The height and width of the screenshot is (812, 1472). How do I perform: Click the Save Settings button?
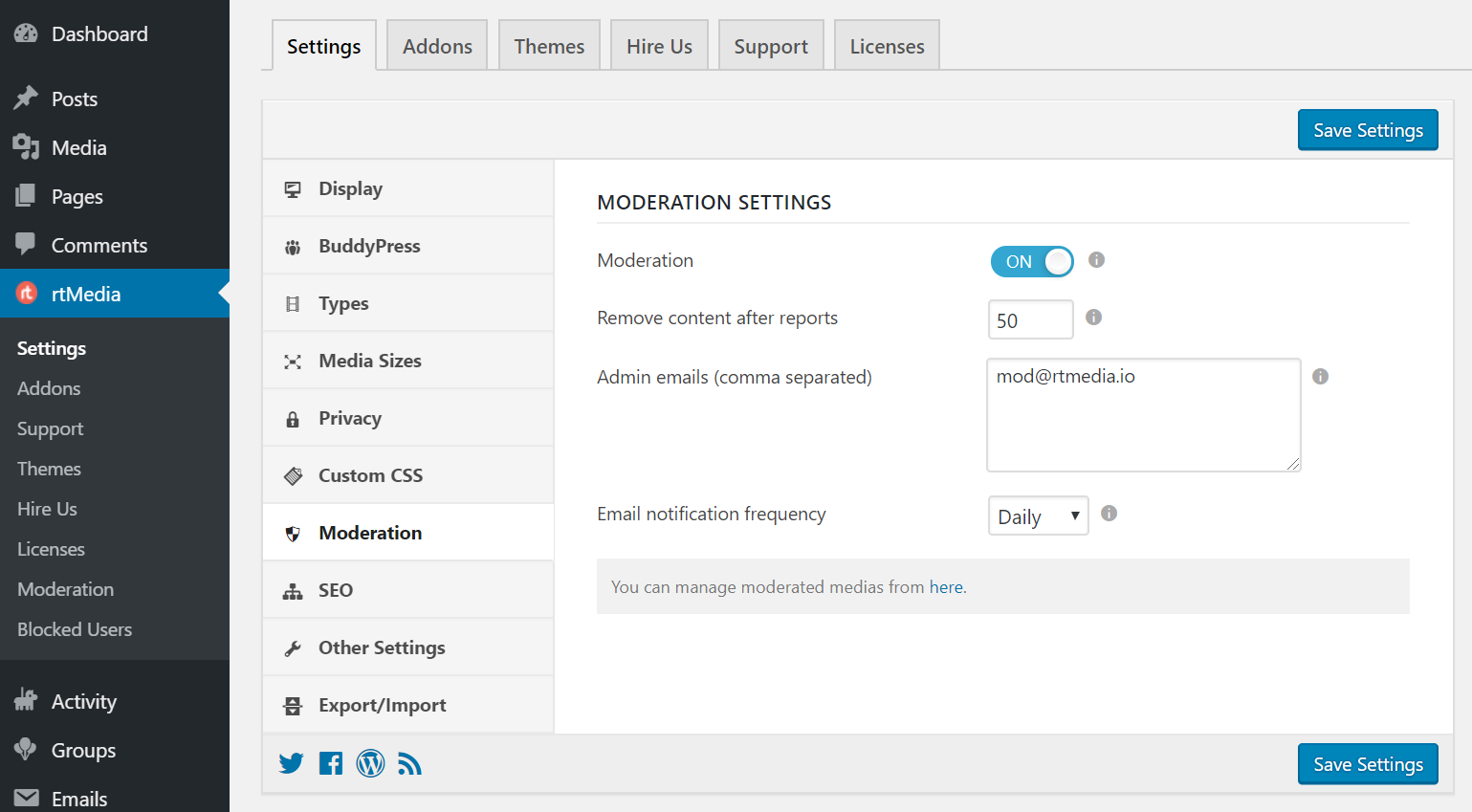point(1367,129)
